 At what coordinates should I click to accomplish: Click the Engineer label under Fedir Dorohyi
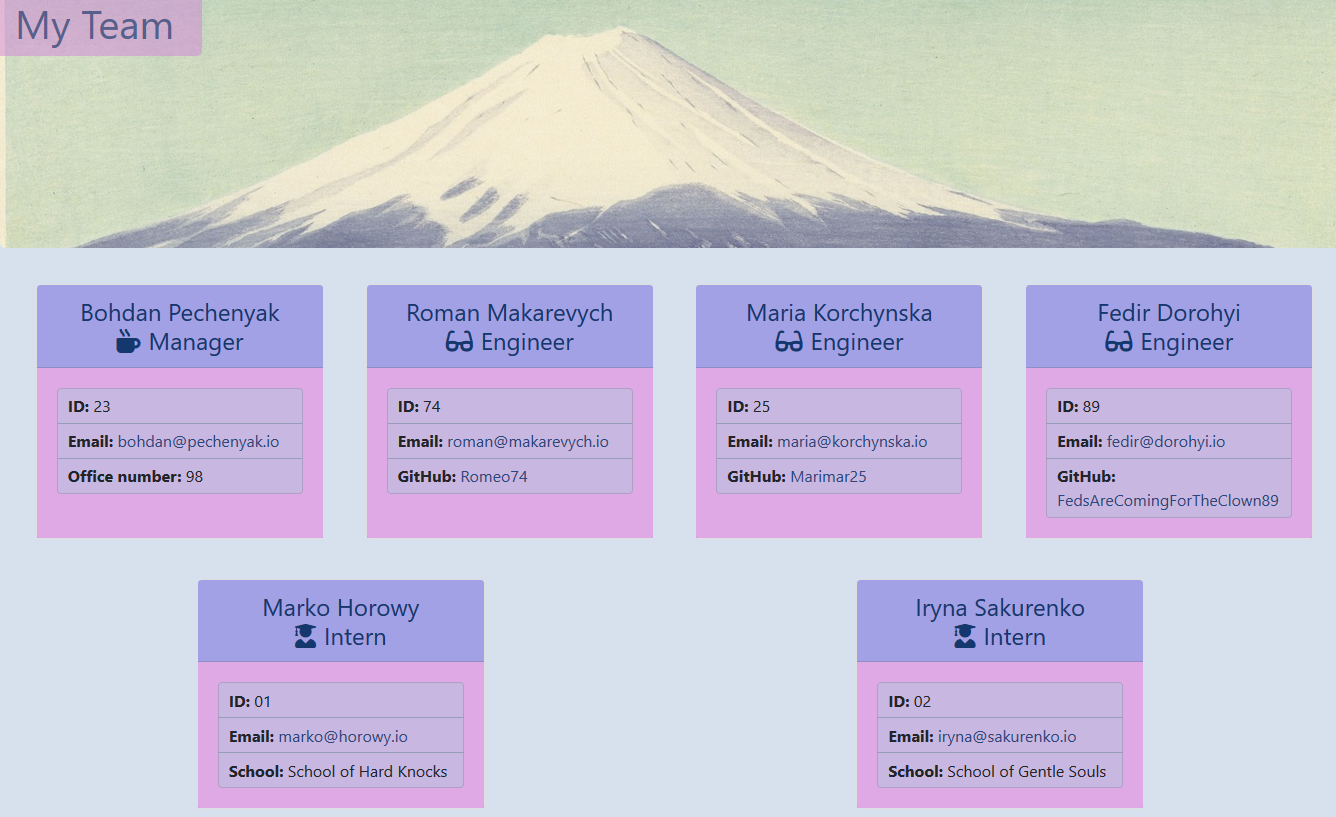click(x=1187, y=342)
